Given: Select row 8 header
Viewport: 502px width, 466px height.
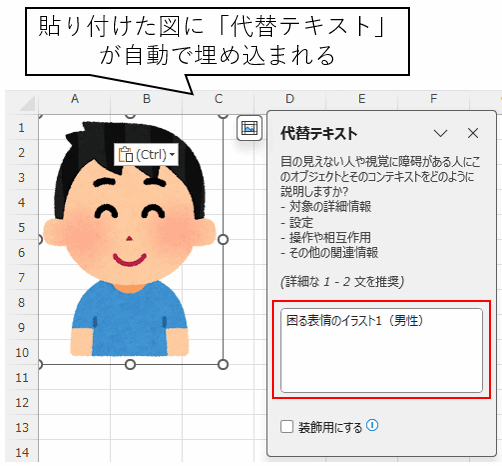Looking at the screenshot, I should coord(21,303).
